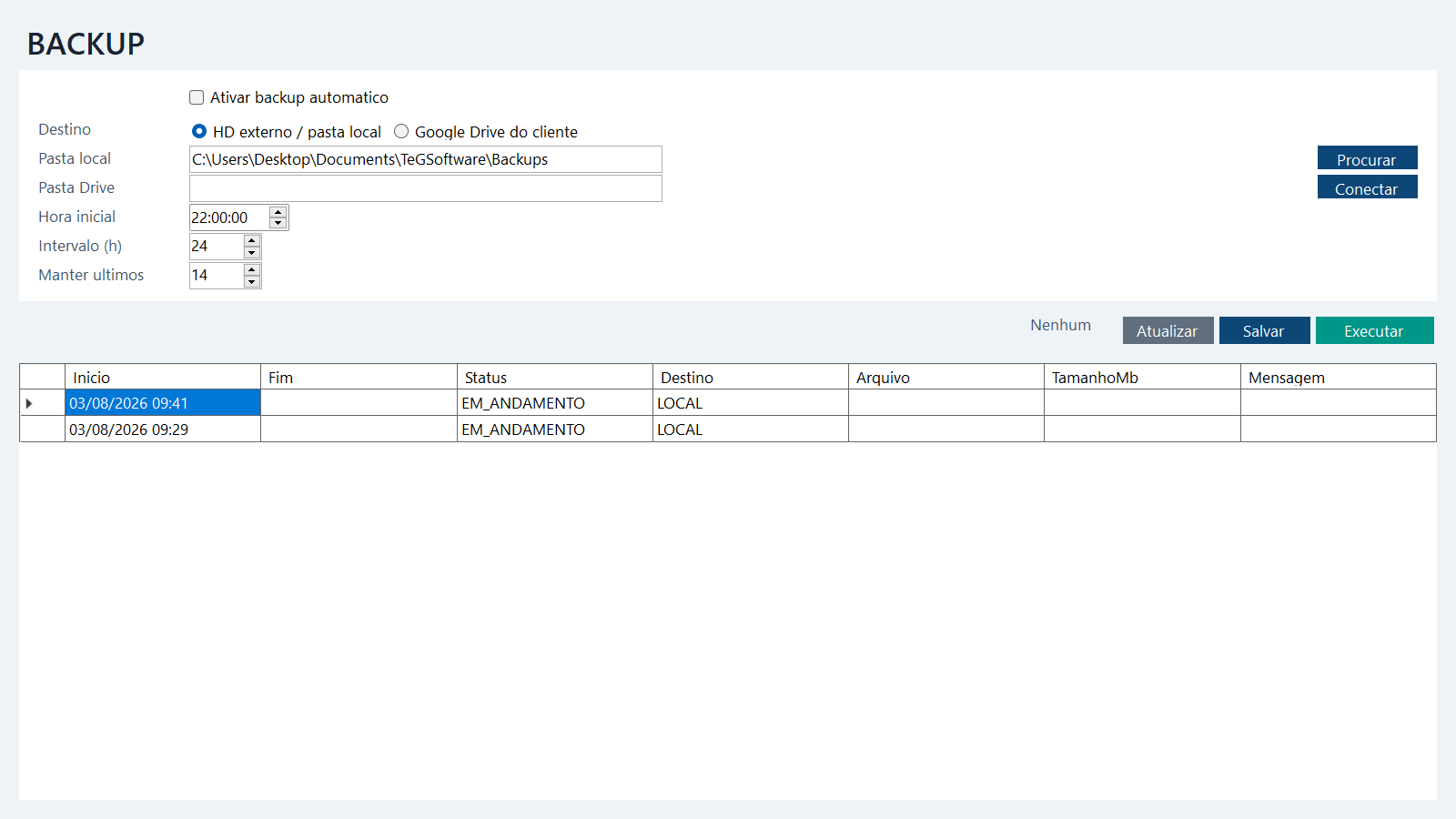
Task: Decrease Hora inicial with down arrow
Action: (x=278, y=223)
